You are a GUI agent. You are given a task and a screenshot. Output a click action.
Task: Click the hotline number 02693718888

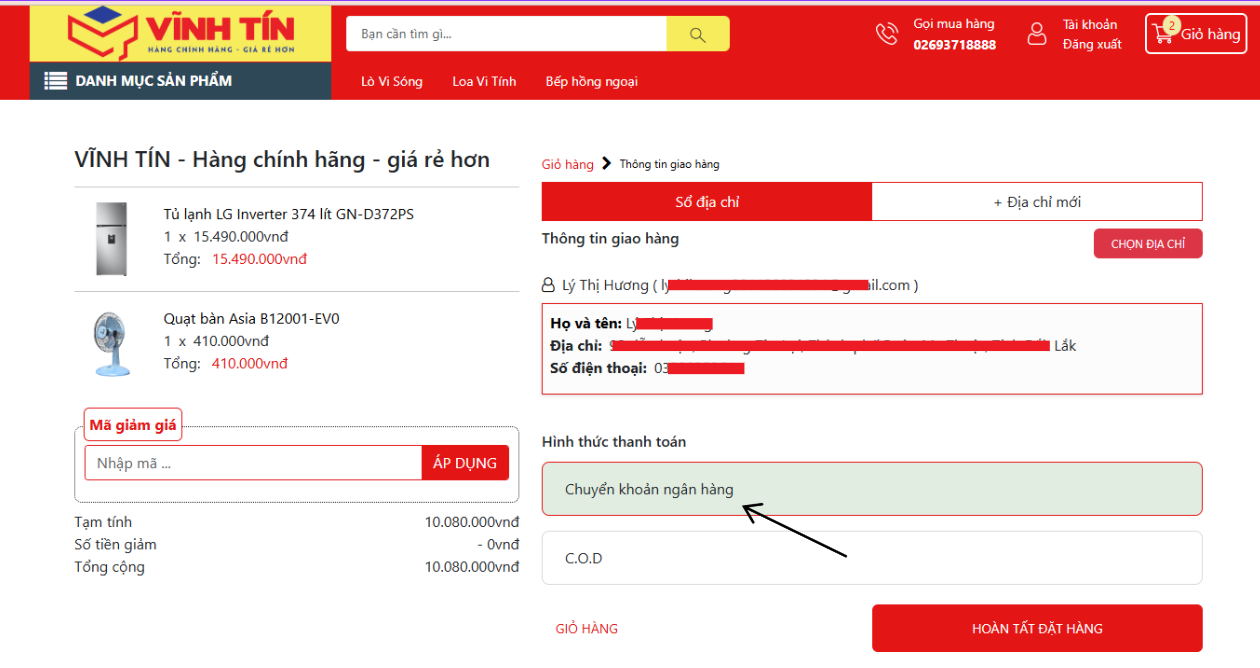(x=954, y=45)
